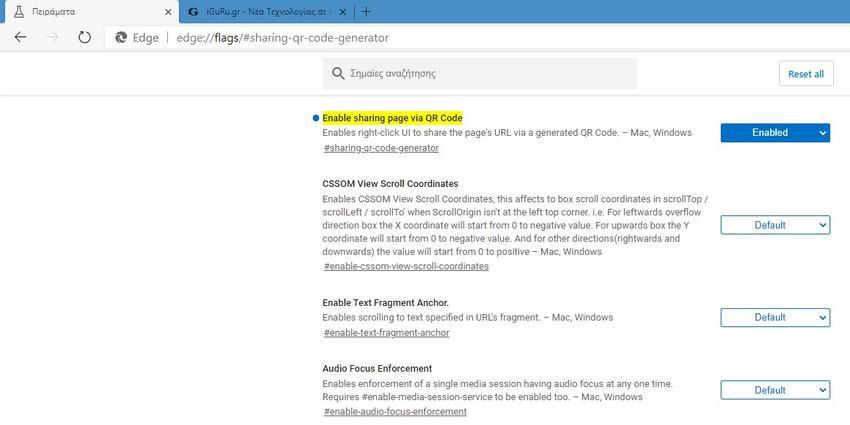850x425 pixels.
Task: Focus the Σημαίες αναζήτησης search field
Action: pyautogui.click(x=479, y=74)
